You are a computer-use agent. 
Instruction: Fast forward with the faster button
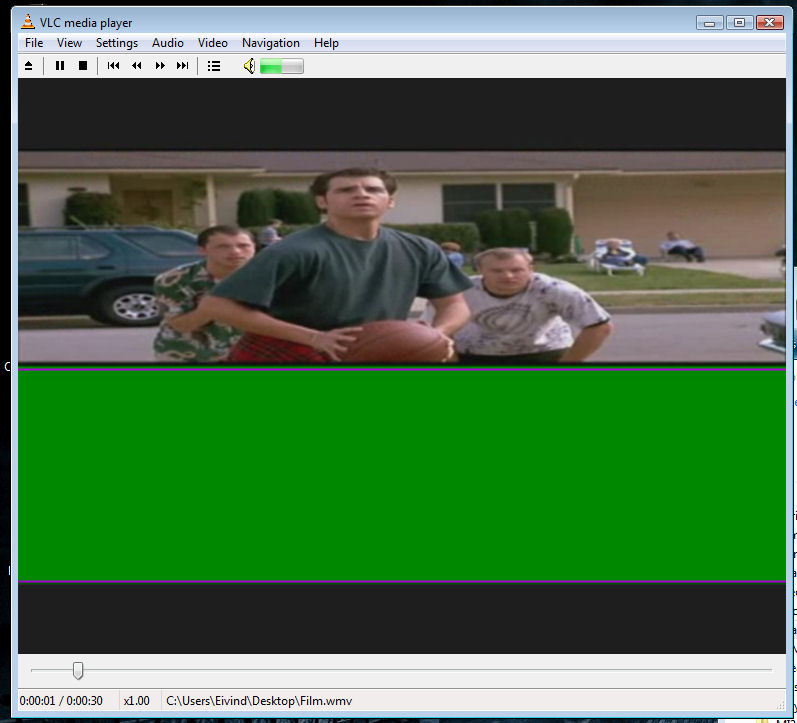(160, 66)
